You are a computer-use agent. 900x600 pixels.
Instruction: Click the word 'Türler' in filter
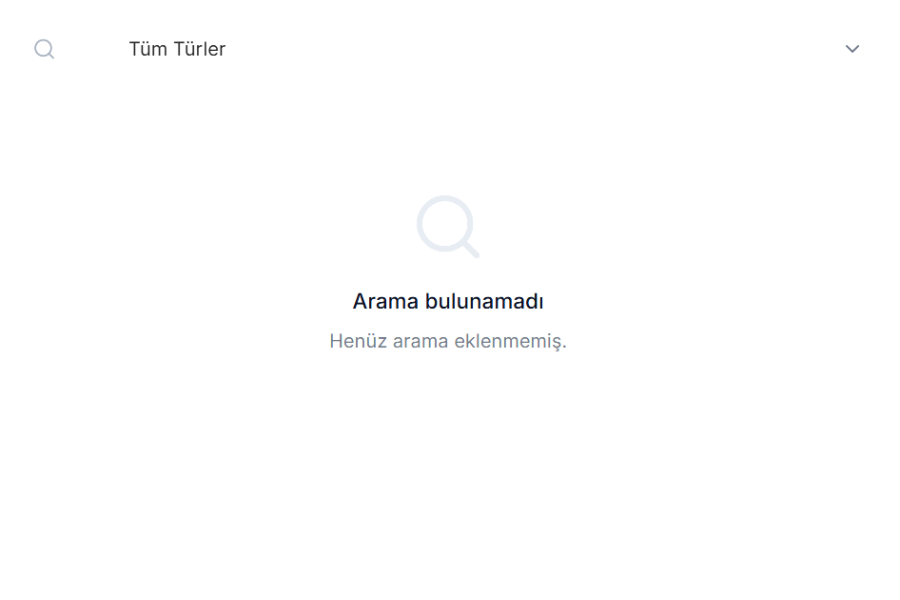tap(200, 49)
